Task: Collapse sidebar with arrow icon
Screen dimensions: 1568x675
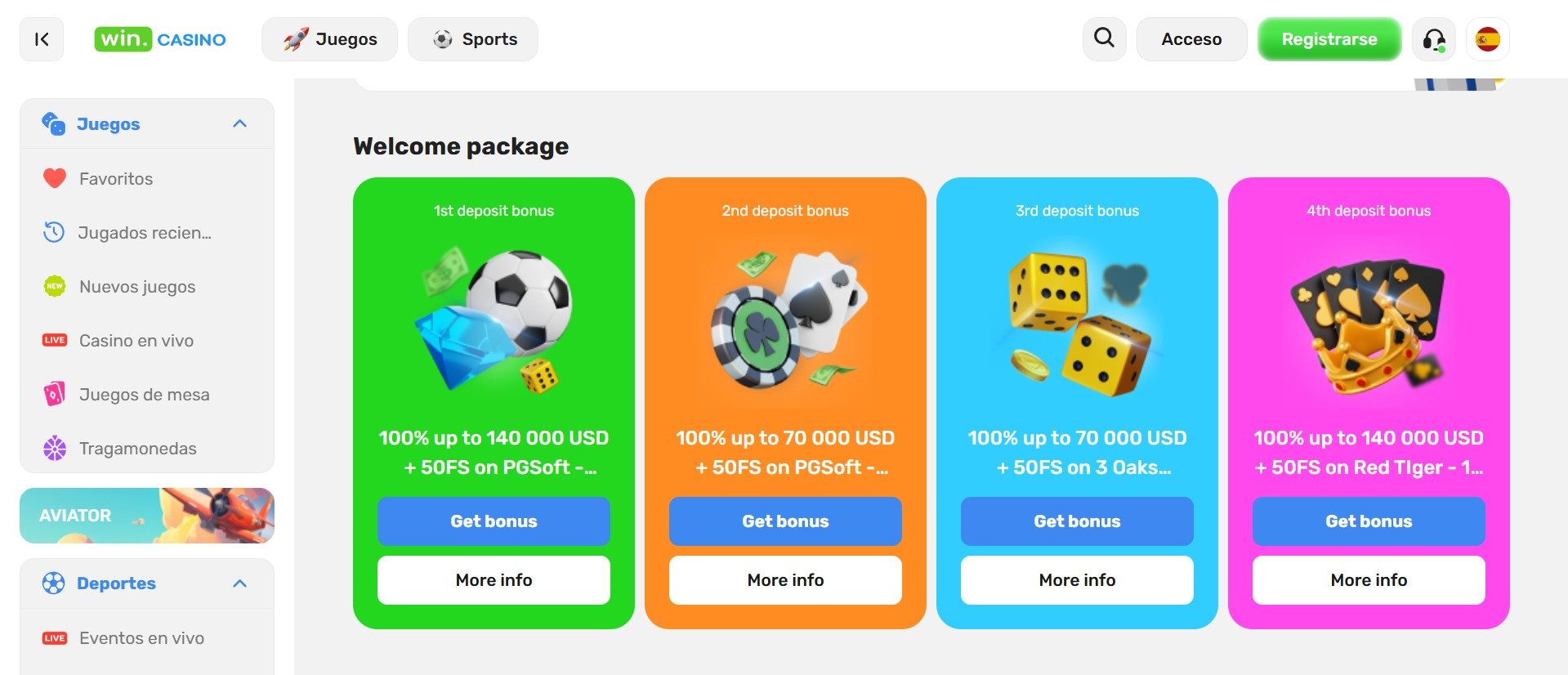Action: pos(42,39)
